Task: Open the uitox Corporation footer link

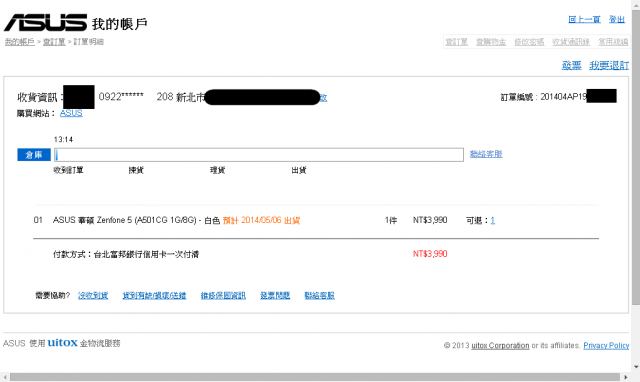Action: (500, 345)
